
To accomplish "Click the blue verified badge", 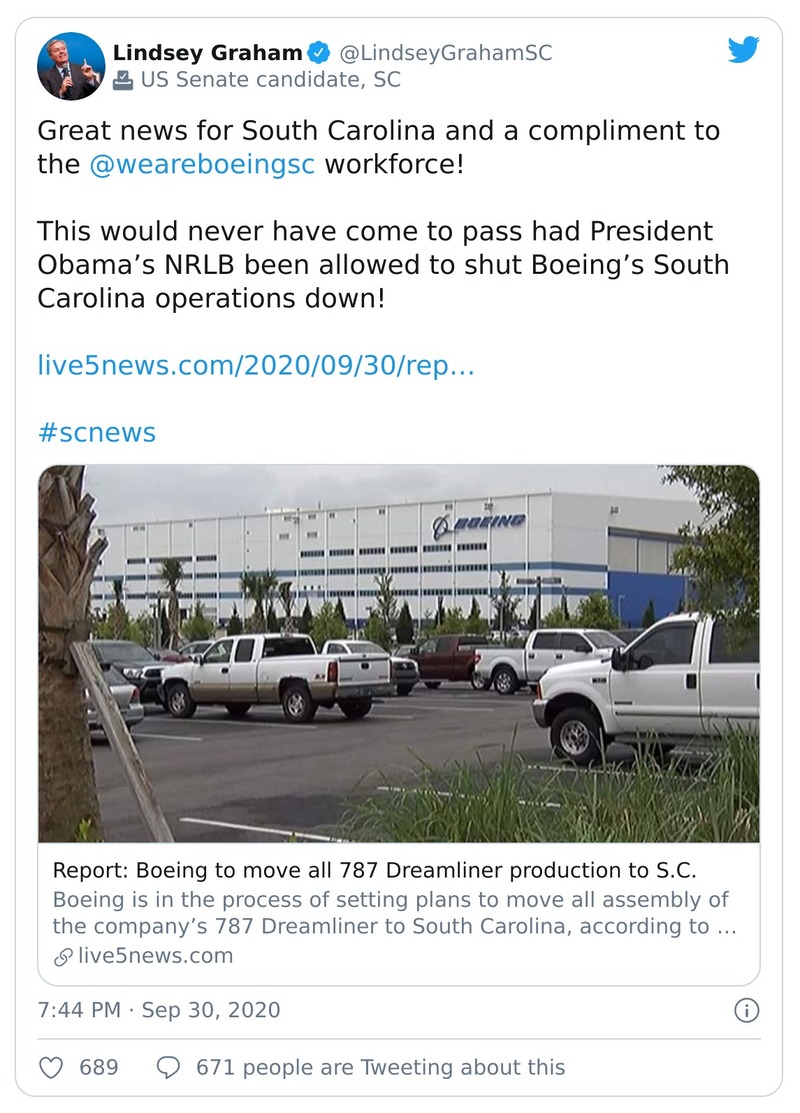I will coord(318,53).
